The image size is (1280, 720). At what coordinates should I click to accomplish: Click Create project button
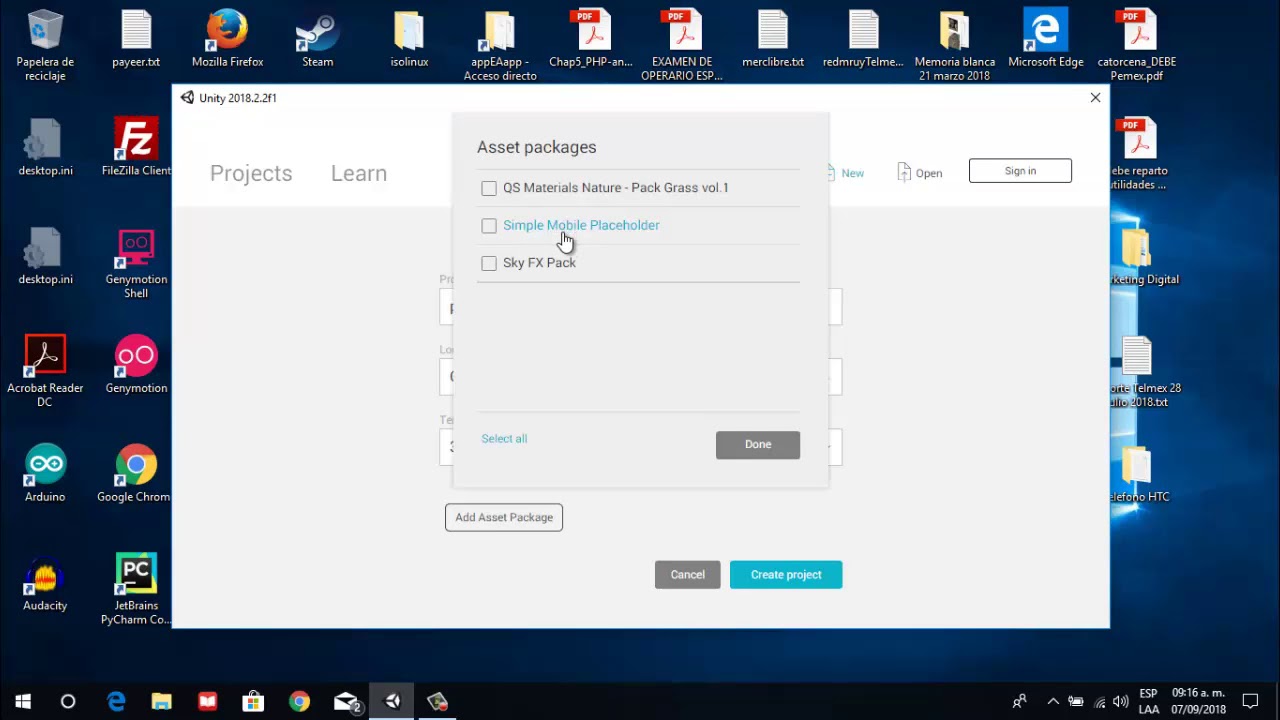786,575
